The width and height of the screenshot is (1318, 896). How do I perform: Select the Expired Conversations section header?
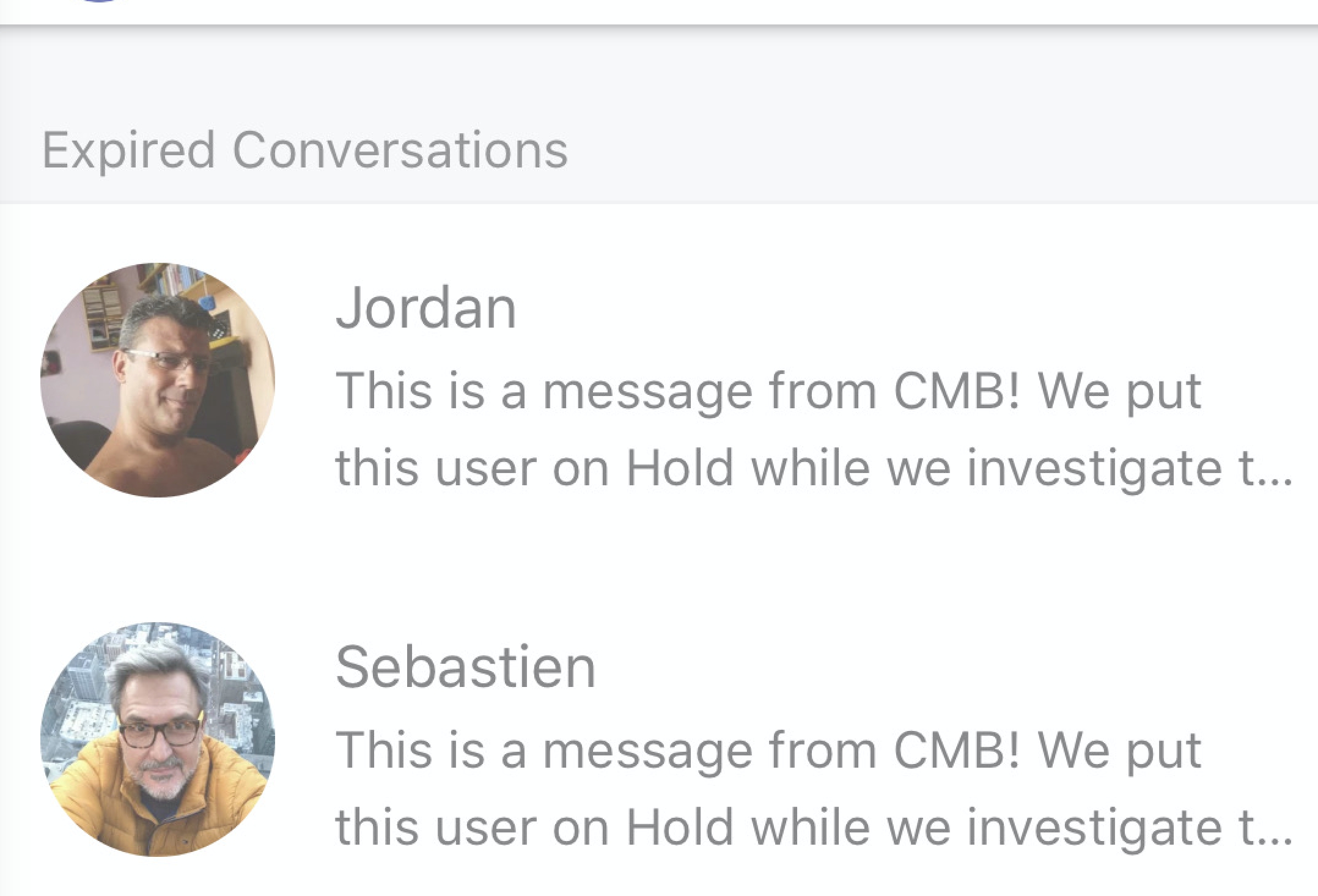pos(304,150)
